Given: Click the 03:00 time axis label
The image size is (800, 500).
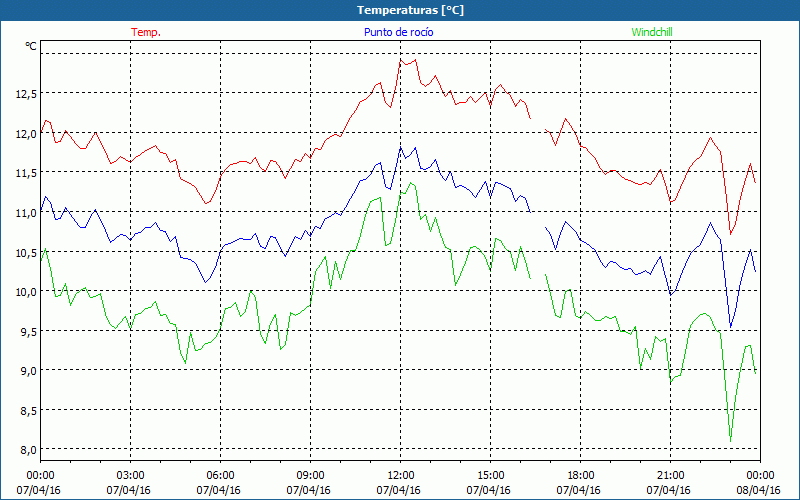Looking at the screenshot, I should 131,476.
